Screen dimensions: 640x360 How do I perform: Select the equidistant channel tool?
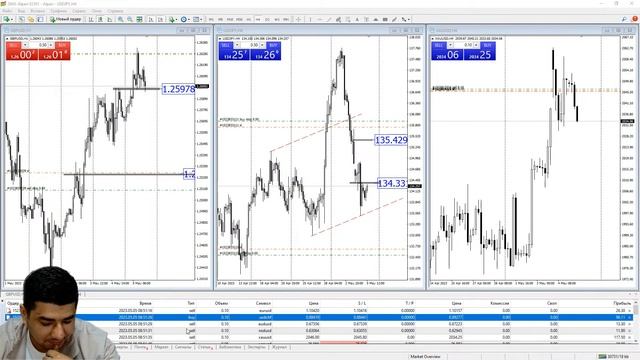pos(338,19)
